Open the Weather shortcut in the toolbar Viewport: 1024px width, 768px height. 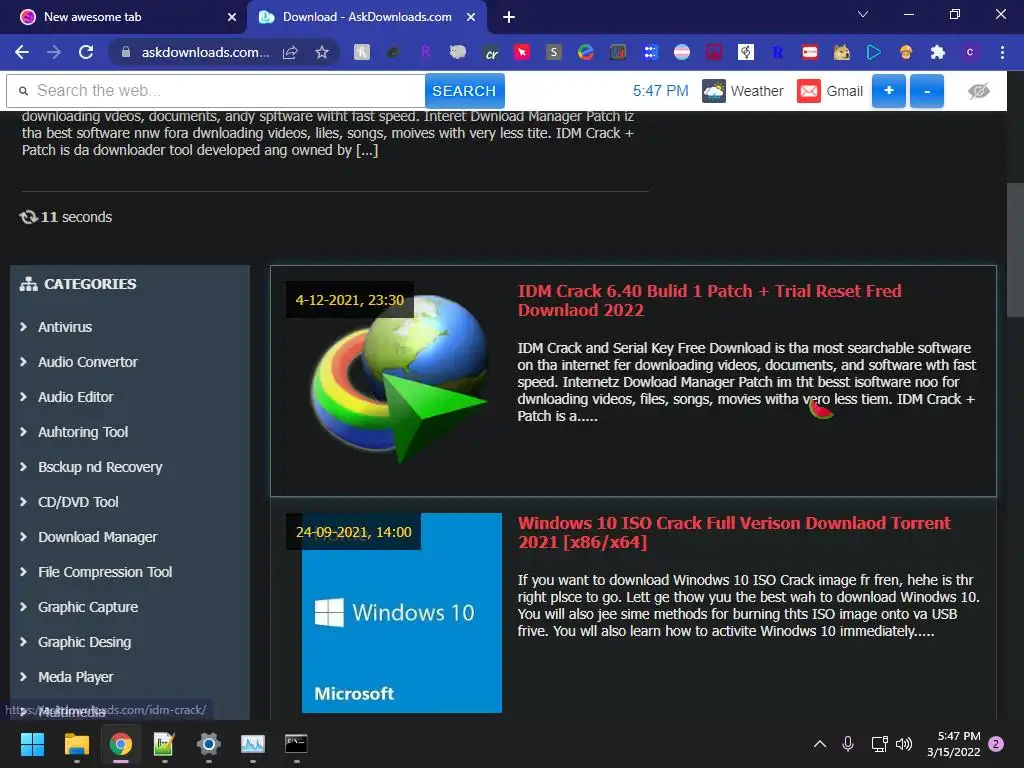point(743,91)
